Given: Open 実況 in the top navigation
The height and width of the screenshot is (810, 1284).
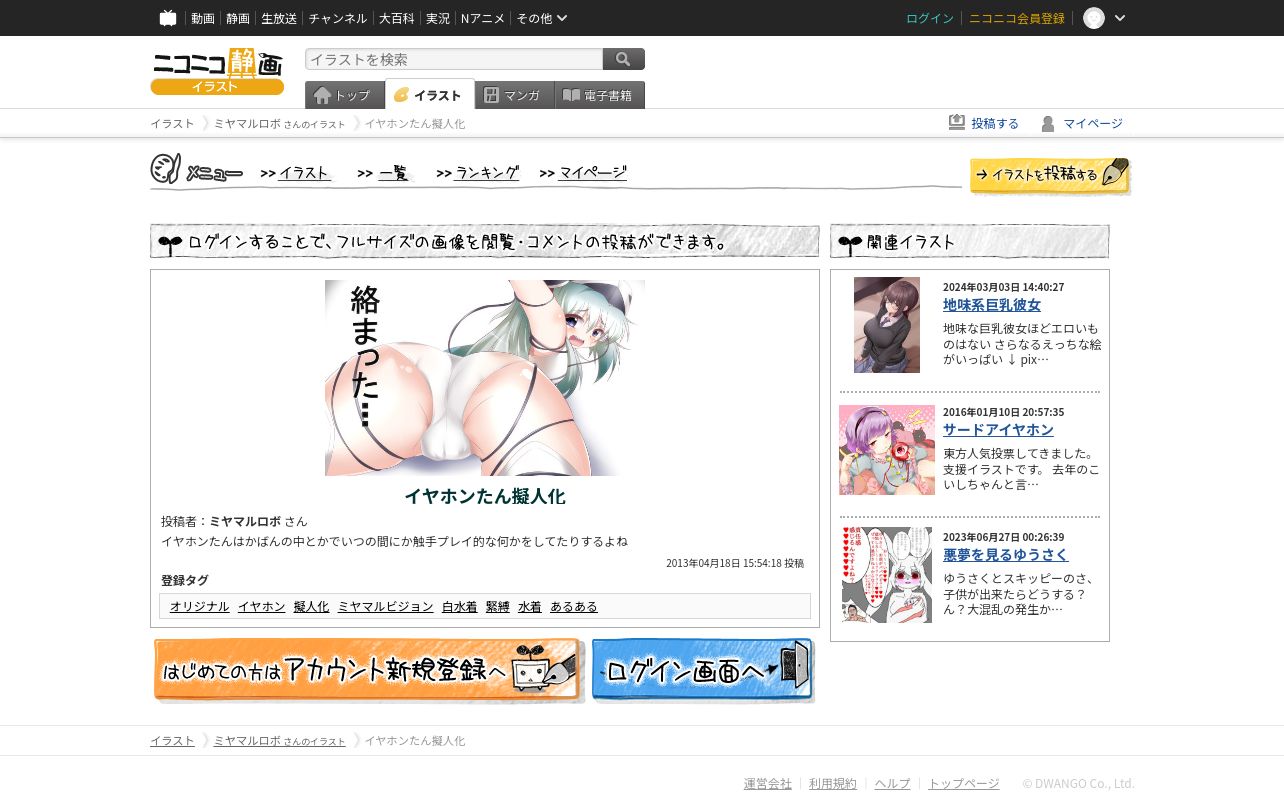Looking at the screenshot, I should click(438, 18).
